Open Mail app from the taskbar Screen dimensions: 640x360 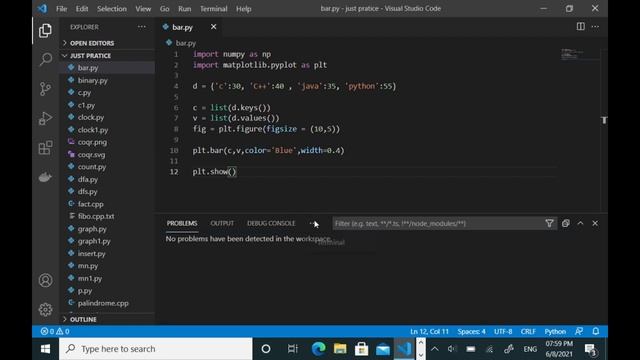tap(383, 349)
